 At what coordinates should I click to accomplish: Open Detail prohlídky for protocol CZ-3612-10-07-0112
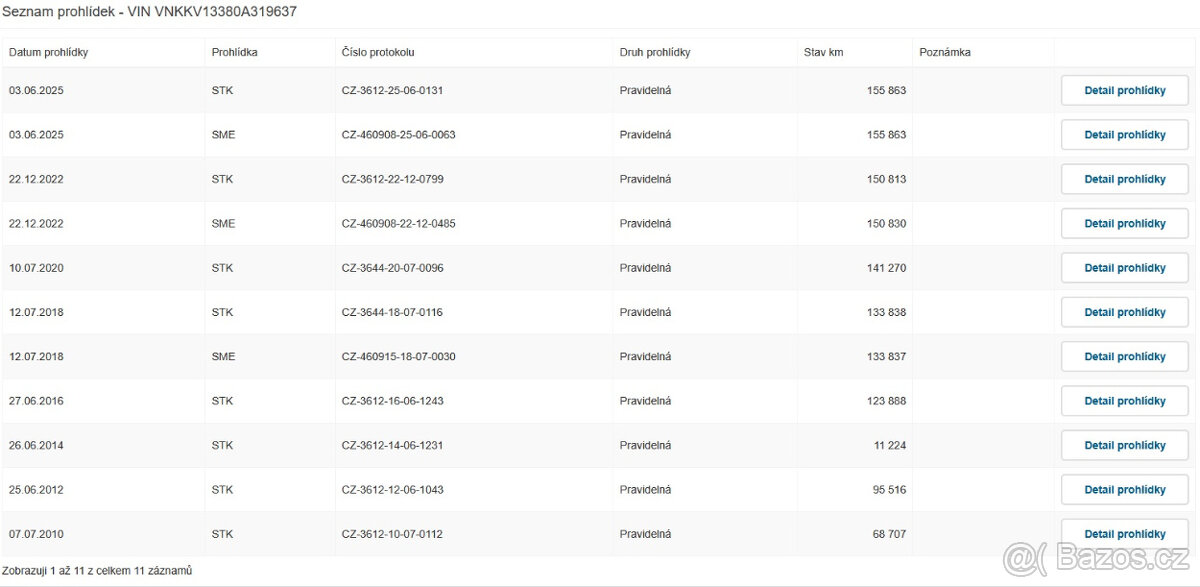[1124, 534]
